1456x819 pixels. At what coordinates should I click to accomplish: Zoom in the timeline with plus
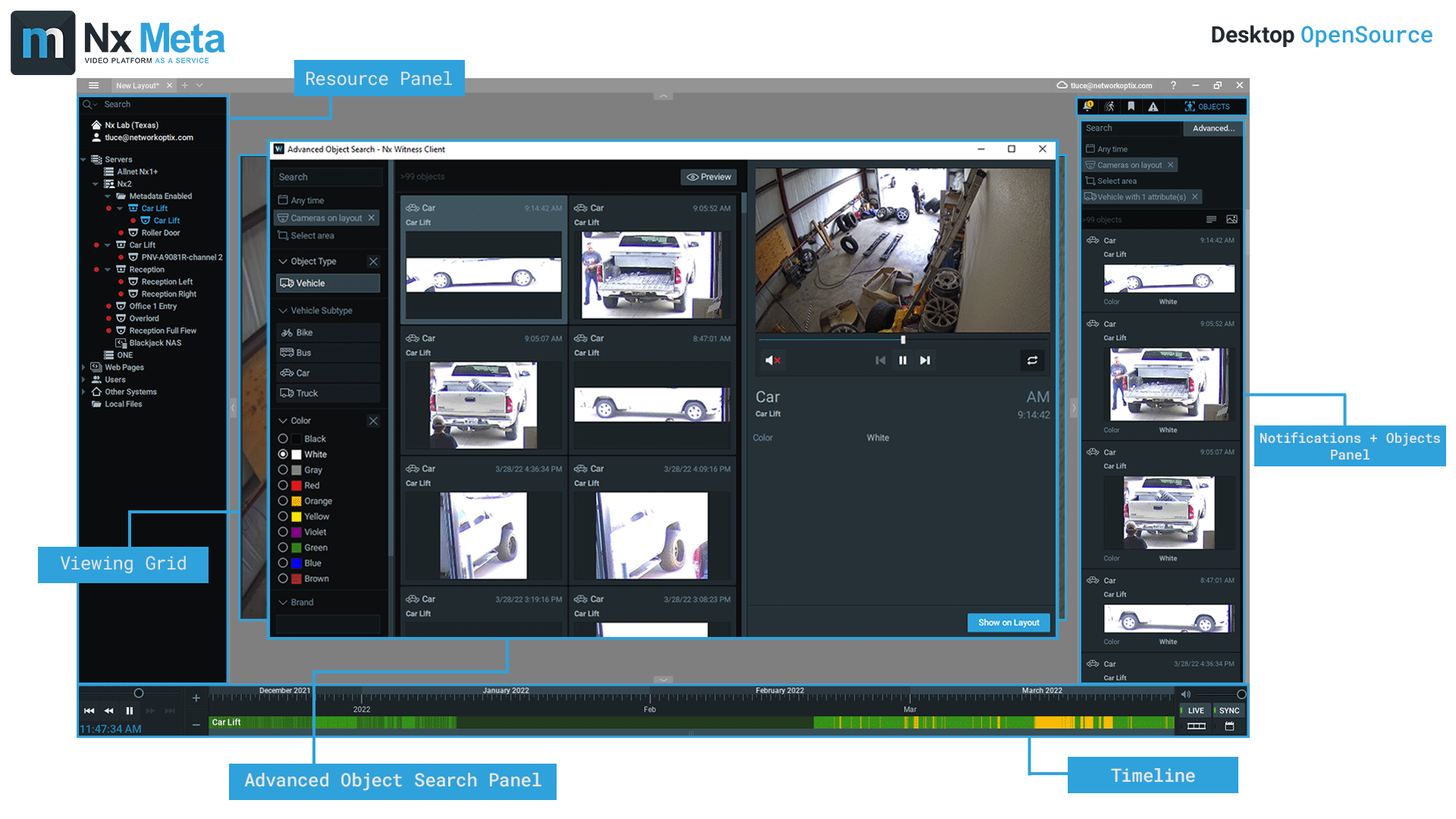point(196,698)
